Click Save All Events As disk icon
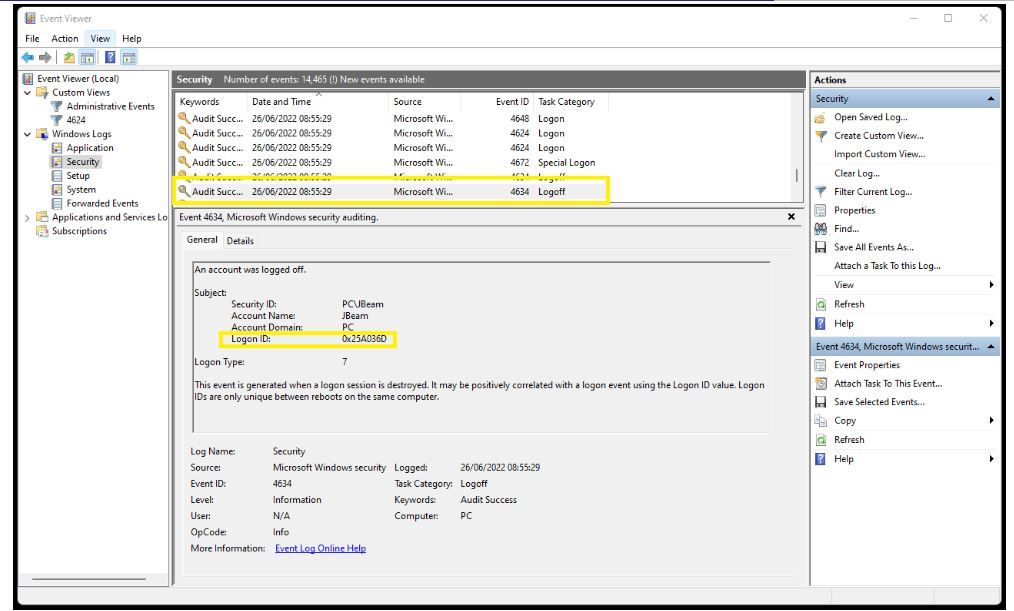The height and width of the screenshot is (611, 1014). [821, 248]
